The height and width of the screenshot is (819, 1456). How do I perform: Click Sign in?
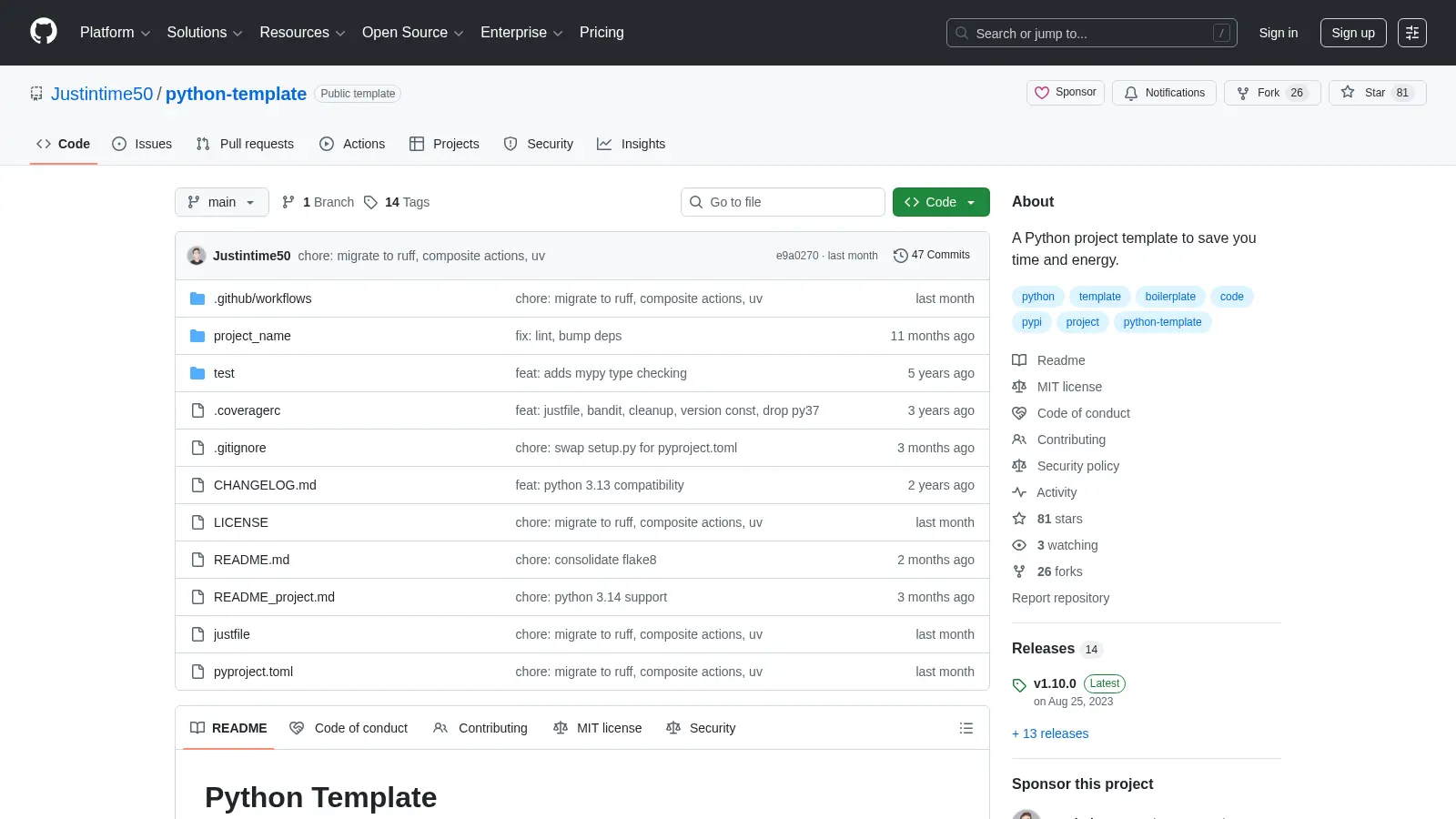[1279, 33]
